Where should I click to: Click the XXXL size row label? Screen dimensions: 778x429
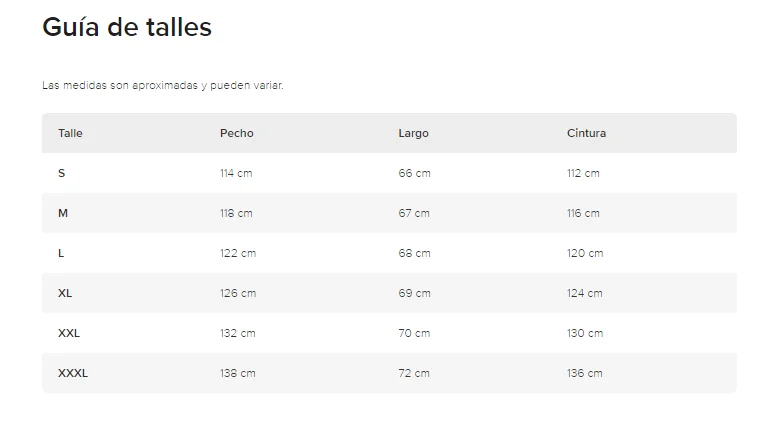[x=73, y=373]
